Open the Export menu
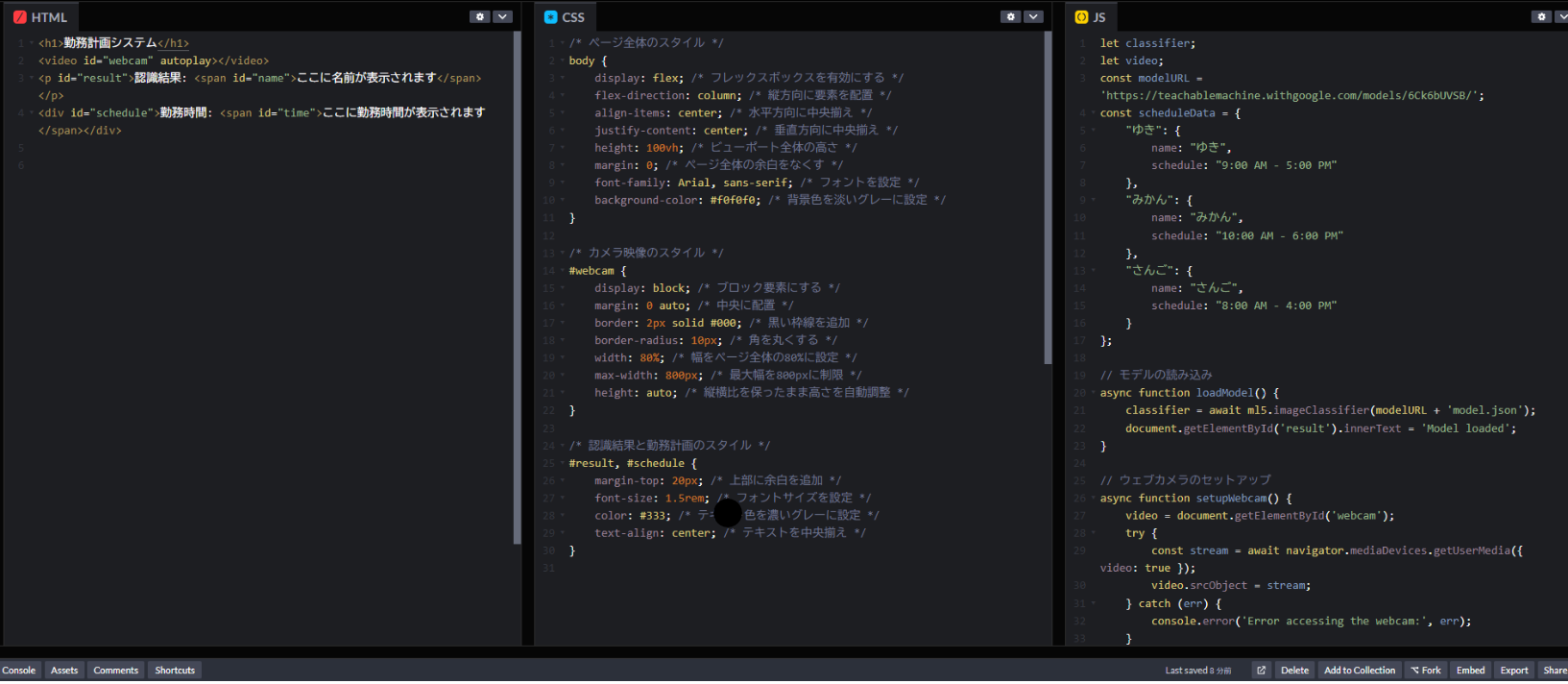 click(1514, 671)
